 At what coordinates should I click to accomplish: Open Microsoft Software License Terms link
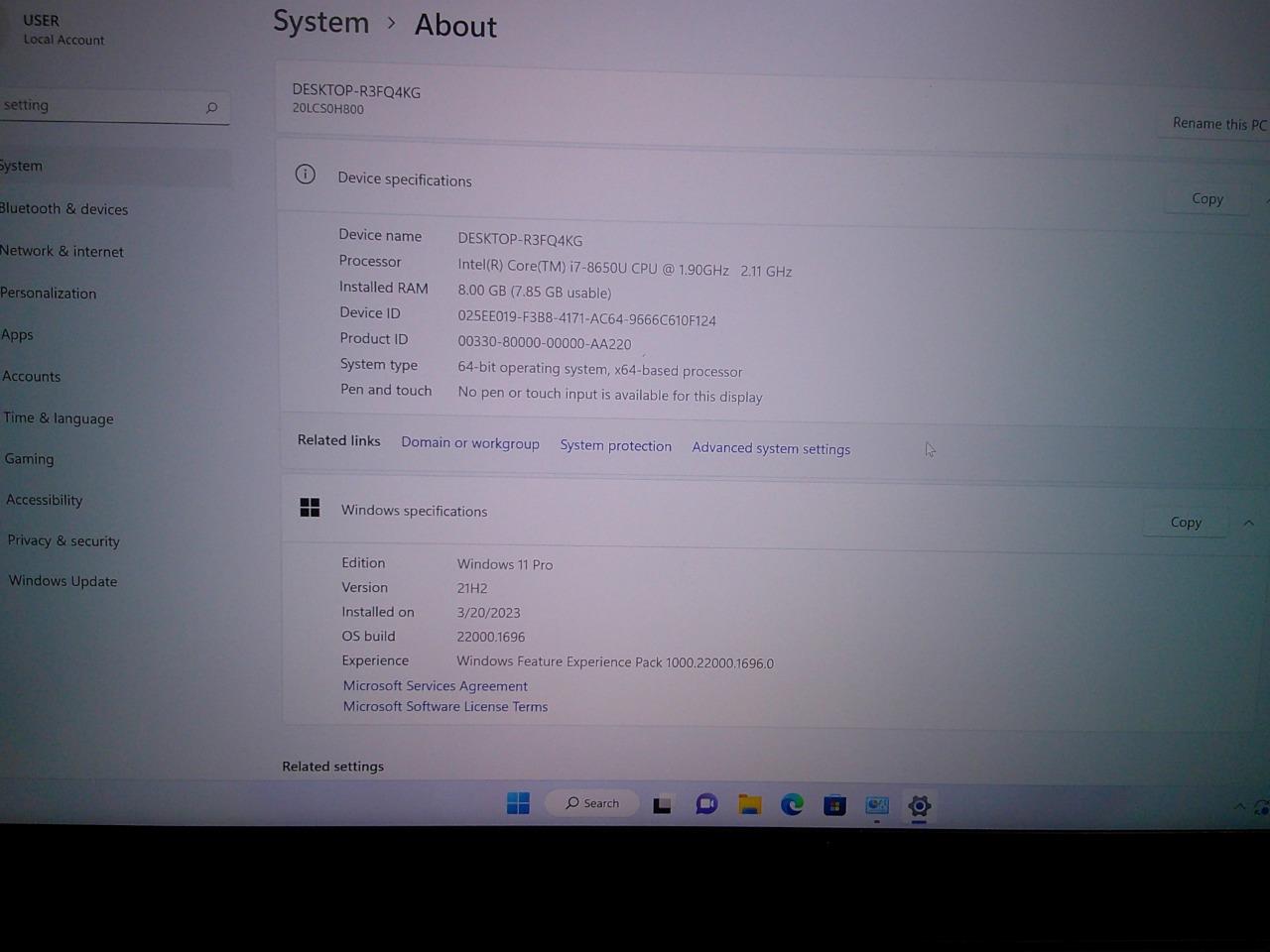point(445,707)
